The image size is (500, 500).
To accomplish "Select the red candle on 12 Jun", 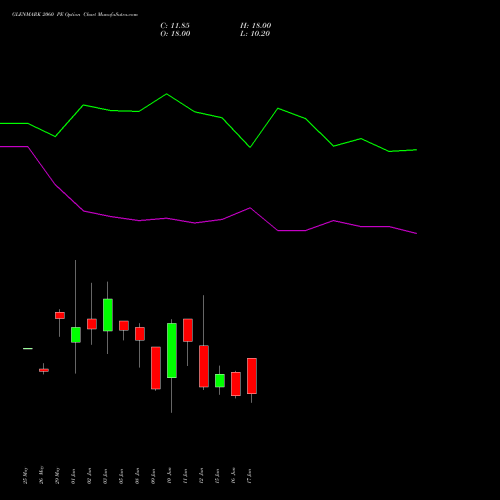I will tap(204, 366).
